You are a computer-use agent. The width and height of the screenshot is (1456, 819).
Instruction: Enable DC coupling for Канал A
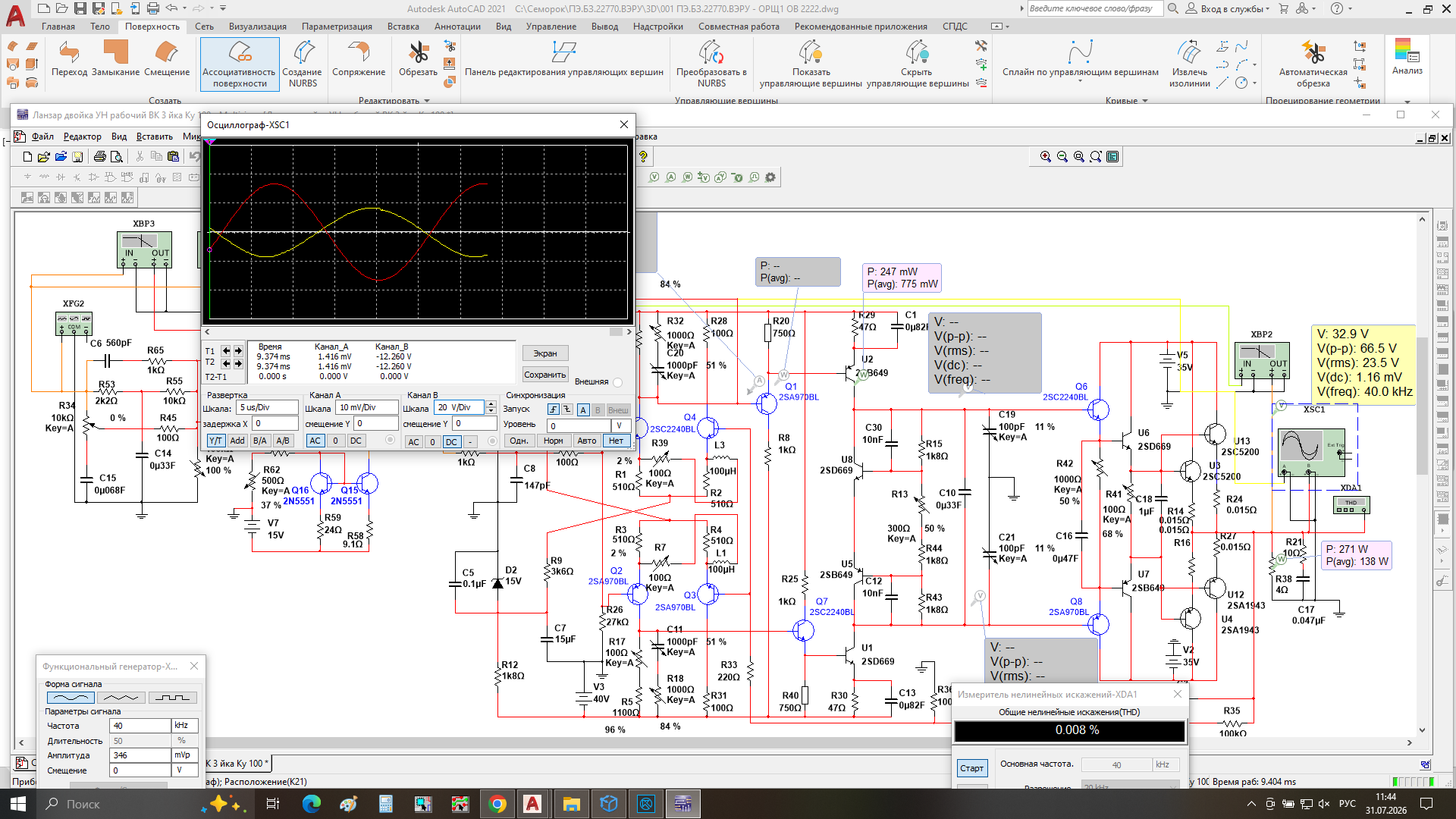click(356, 441)
